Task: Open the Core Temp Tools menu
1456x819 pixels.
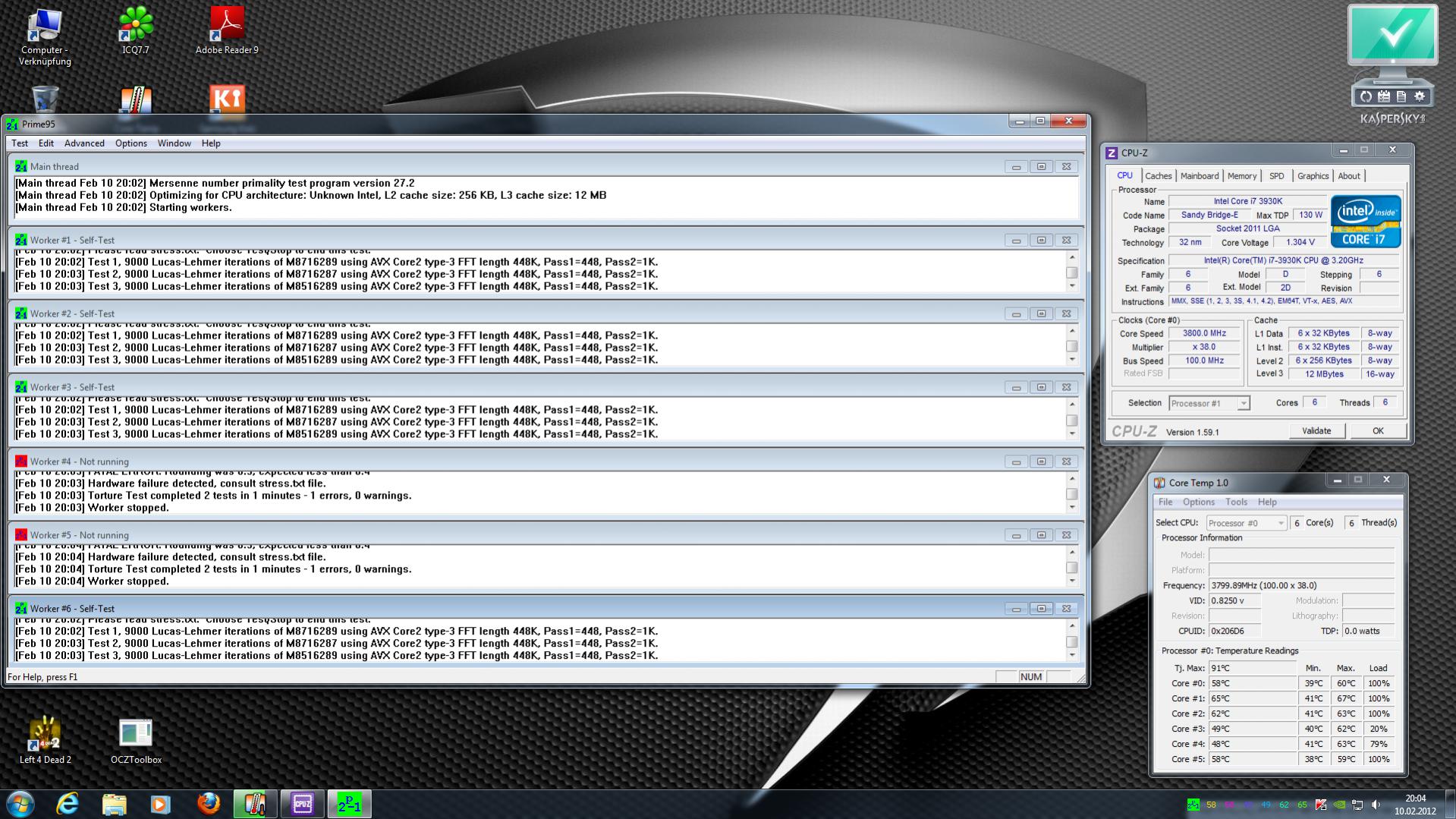Action: point(1236,502)
